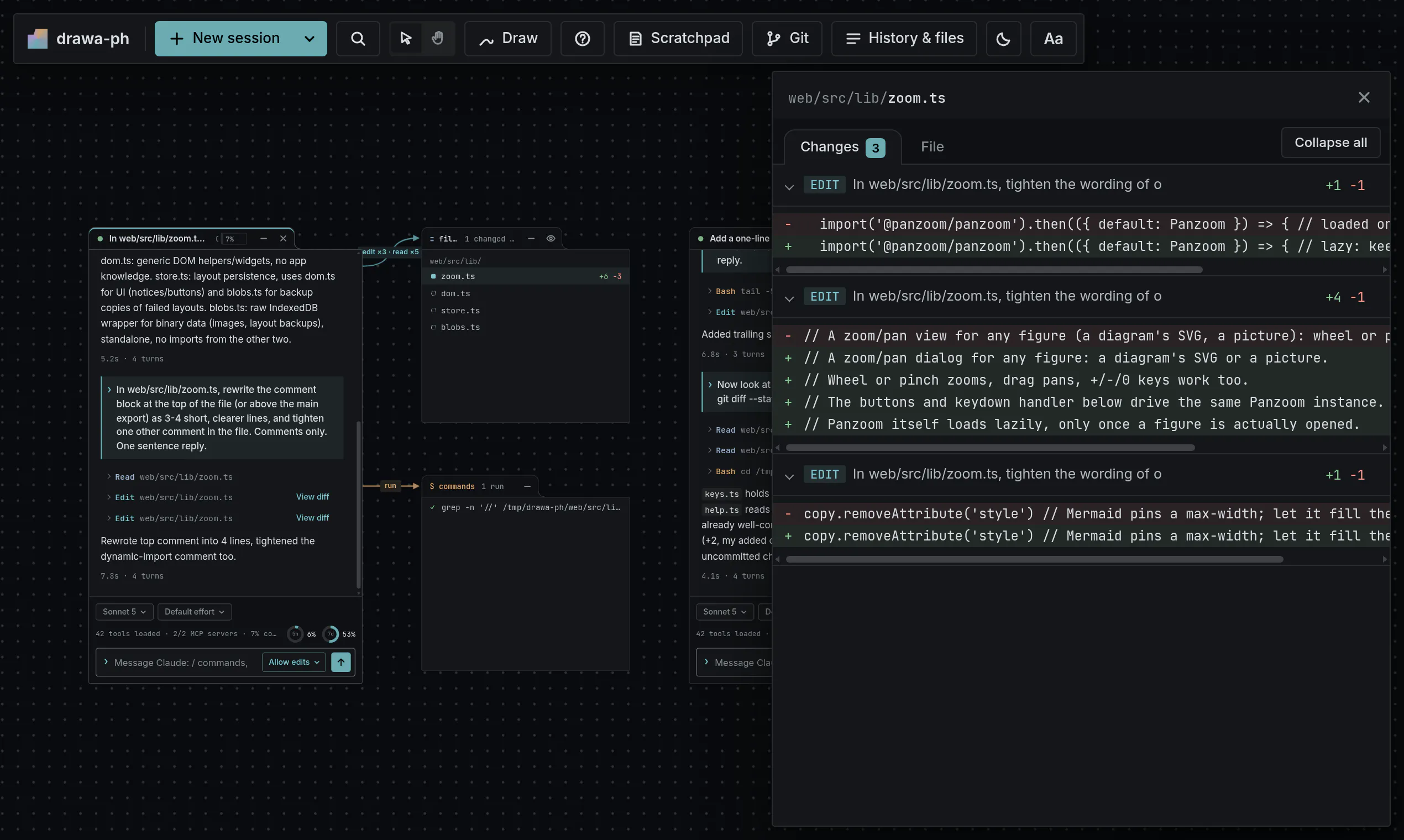Viewport: 1404px width, 840px height.
Task: Open the Git panel
Action: (787, 39)
